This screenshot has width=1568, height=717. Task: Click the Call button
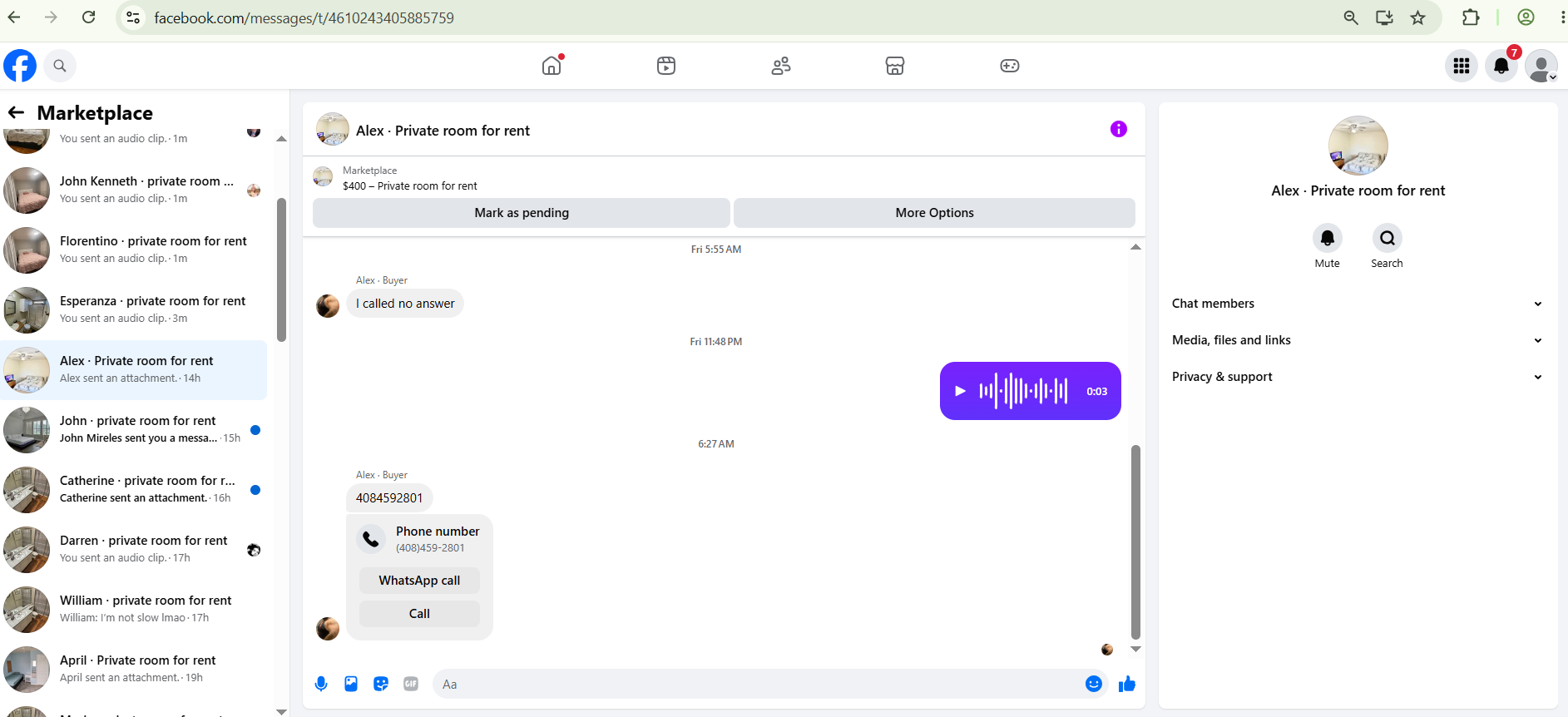coord(419,614)
